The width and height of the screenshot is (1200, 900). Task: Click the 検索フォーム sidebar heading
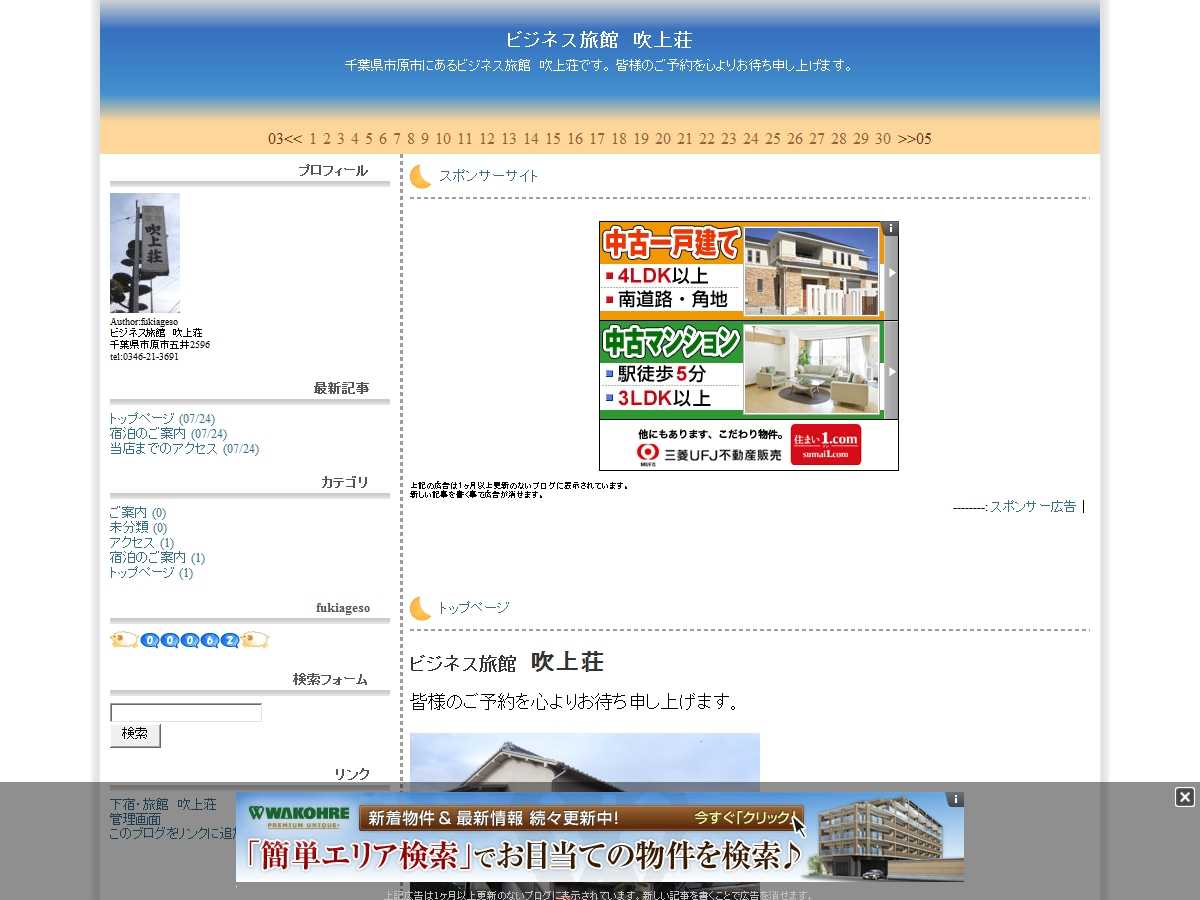point(331,679)
